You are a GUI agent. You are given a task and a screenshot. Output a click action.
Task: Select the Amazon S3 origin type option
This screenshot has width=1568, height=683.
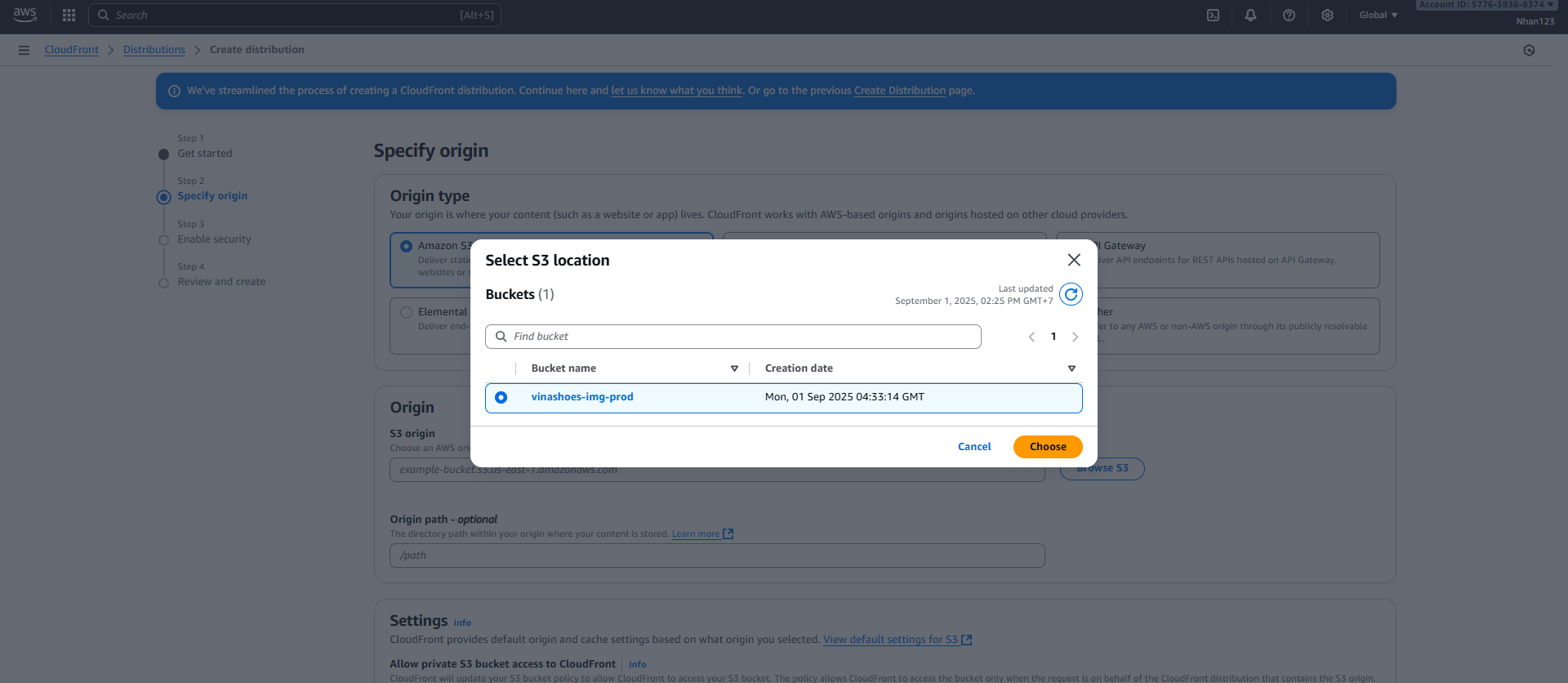point(406,245)
